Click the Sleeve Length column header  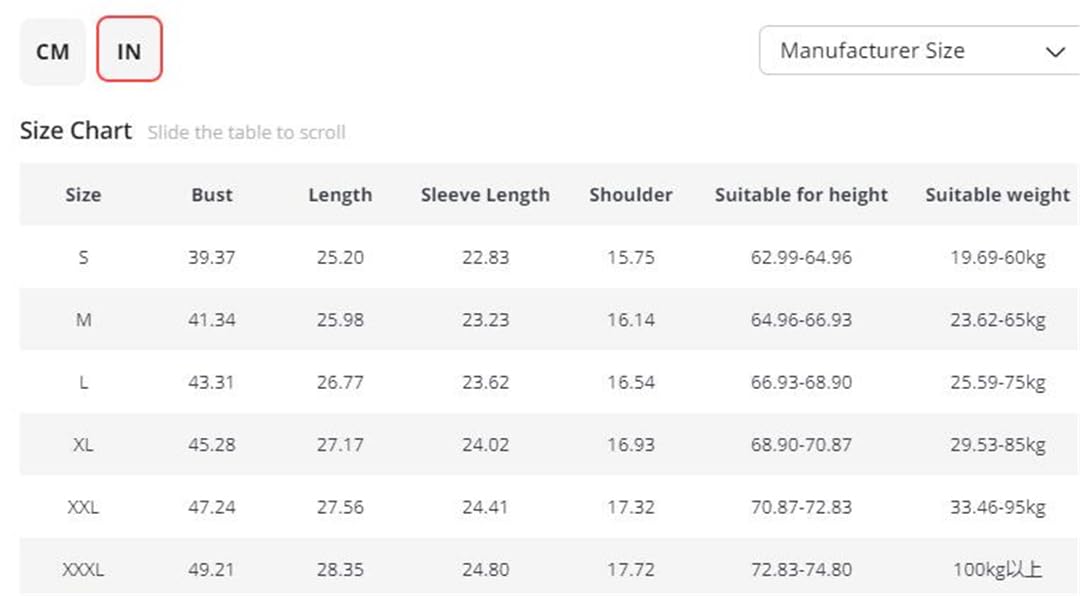pos(486,195)
